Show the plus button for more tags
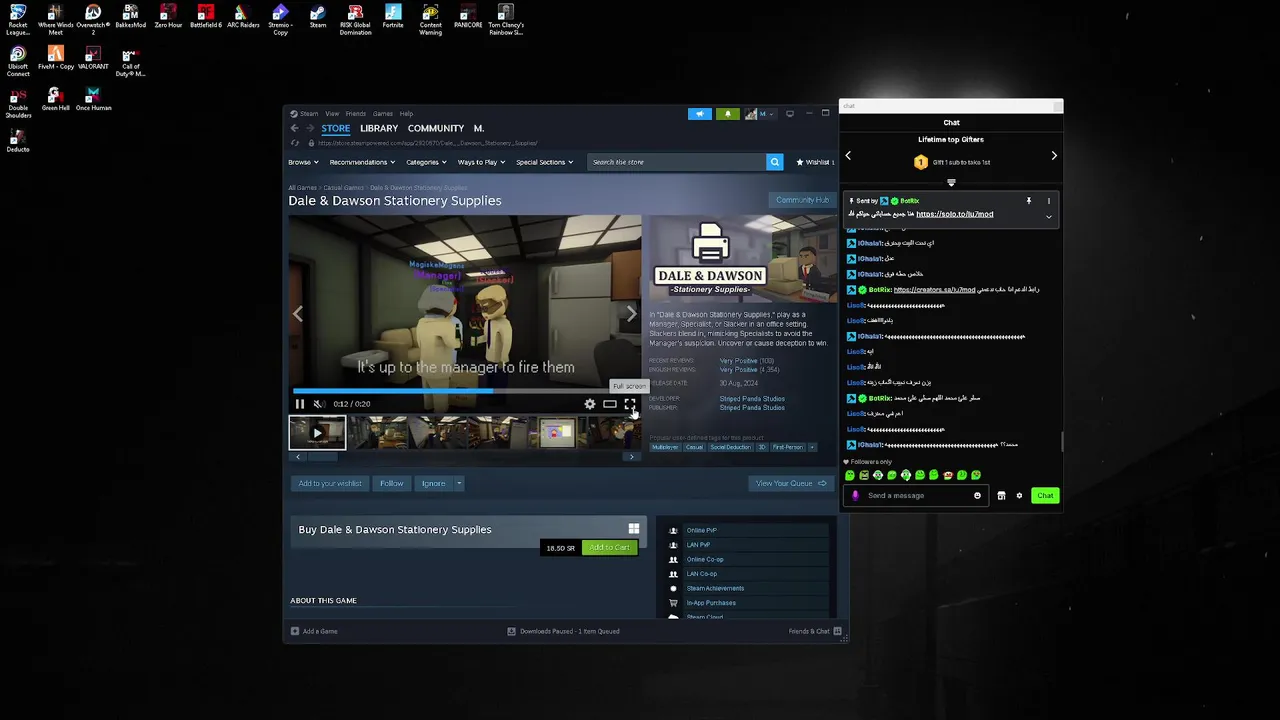Image resolution: width=1280 pixels, height=720 pixels. (812, 447)
